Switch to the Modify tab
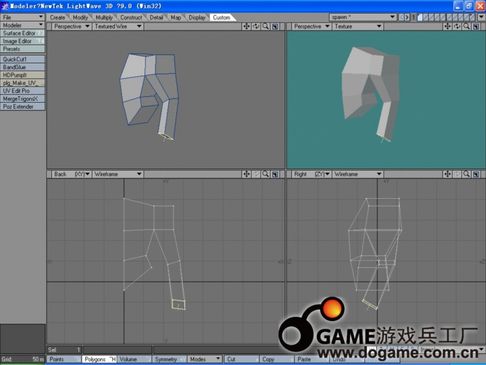This screenshot has height=365, width=486. pos(80,17)
